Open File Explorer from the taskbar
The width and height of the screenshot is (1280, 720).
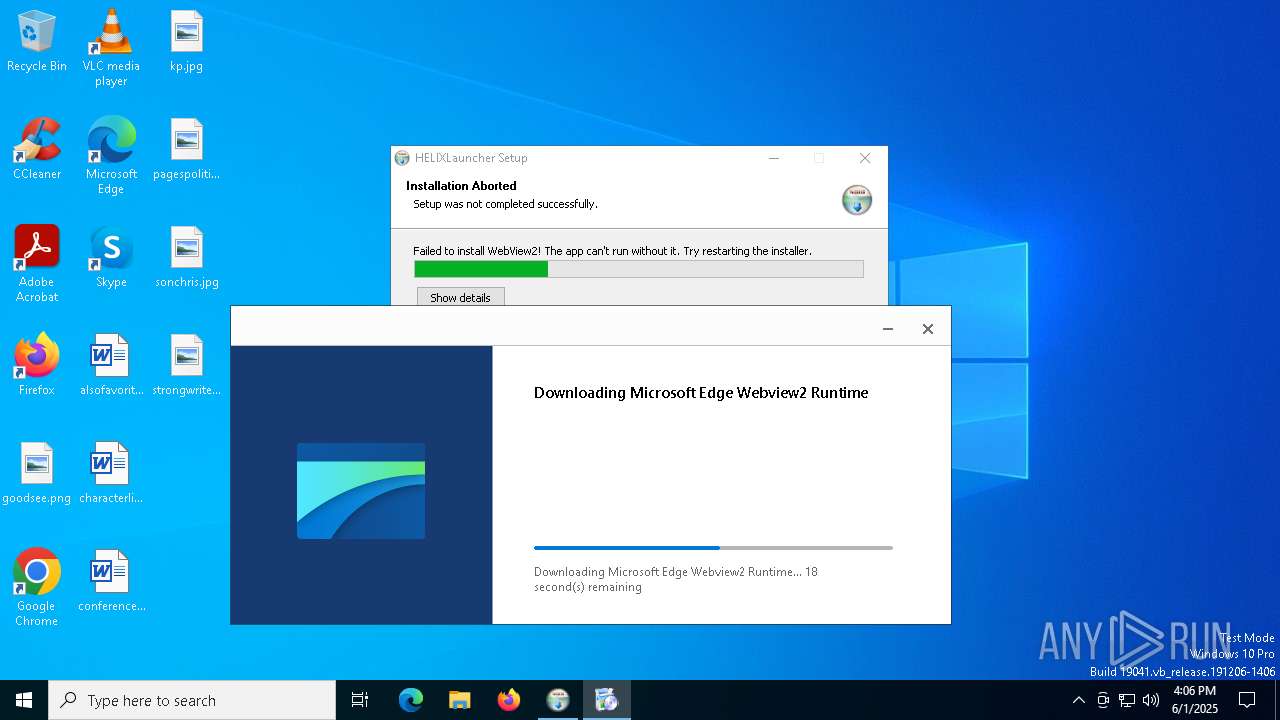[459, 700]
